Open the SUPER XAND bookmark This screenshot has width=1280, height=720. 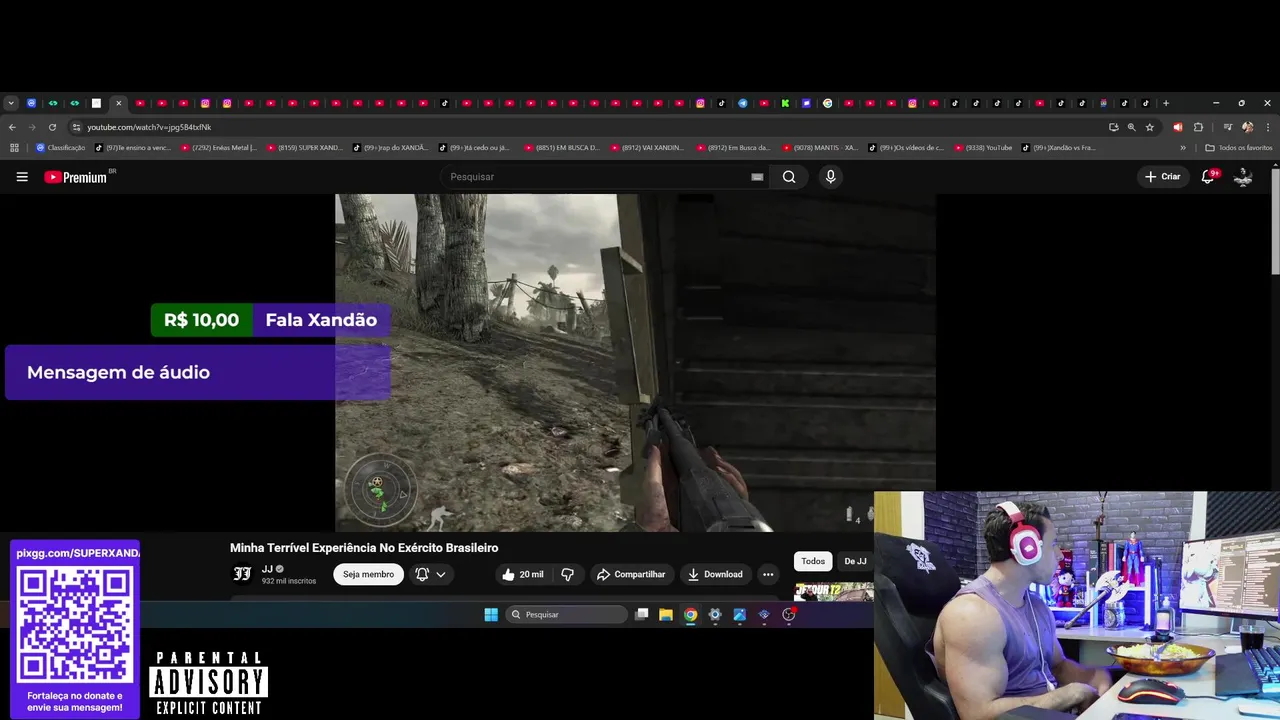click(304, 148)
